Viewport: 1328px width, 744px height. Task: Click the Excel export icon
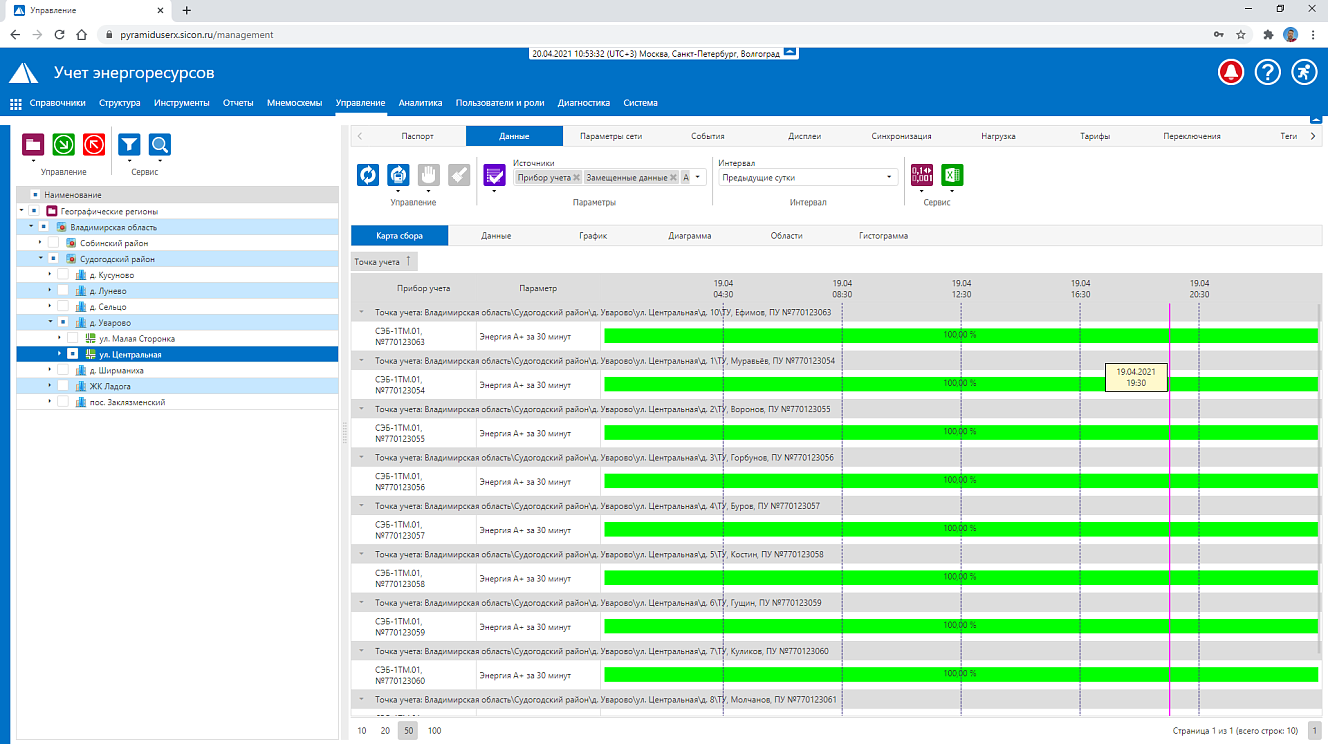coord(952,175)
